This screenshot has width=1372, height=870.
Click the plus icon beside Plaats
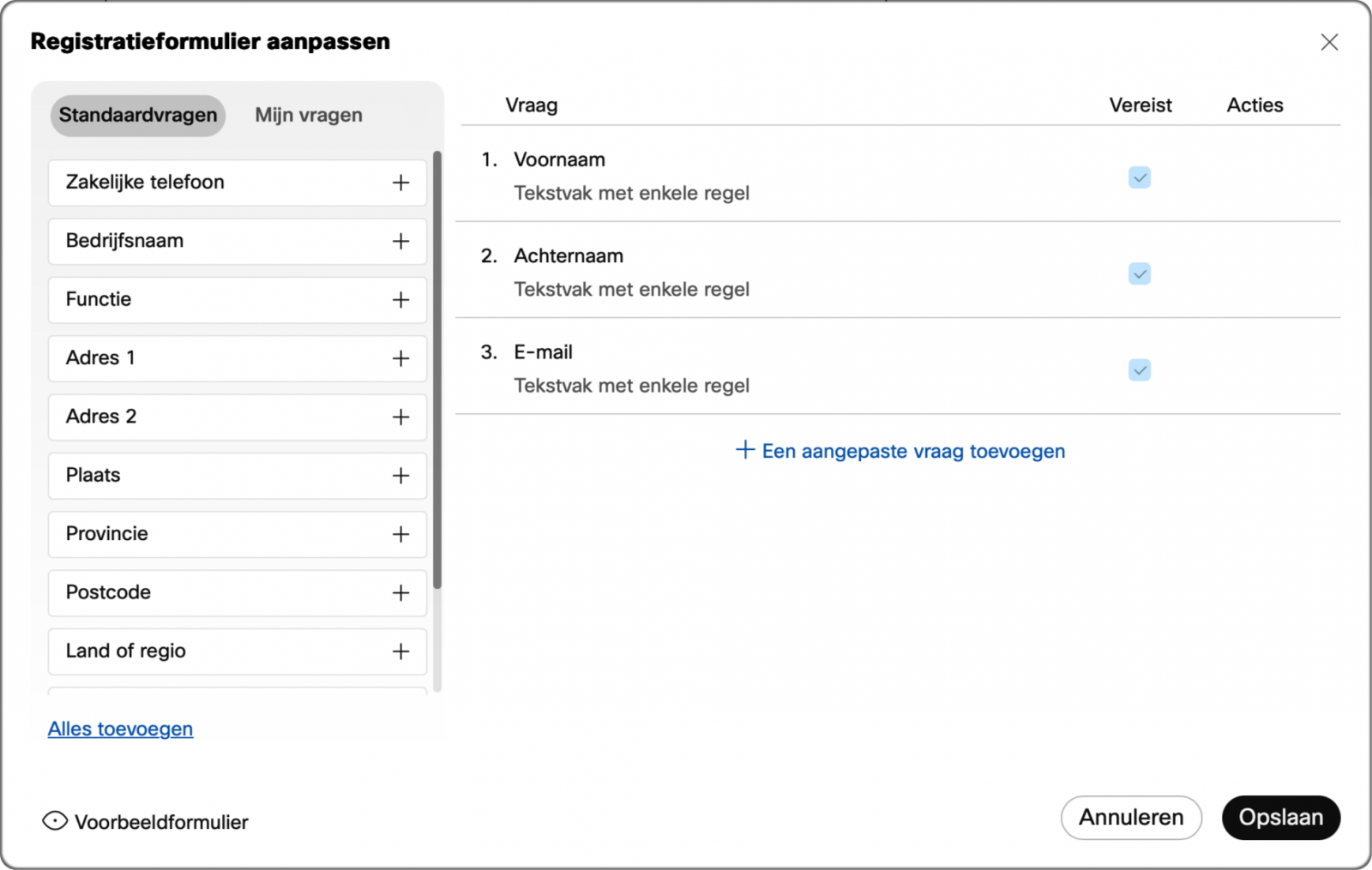click(x=400, y=476)
